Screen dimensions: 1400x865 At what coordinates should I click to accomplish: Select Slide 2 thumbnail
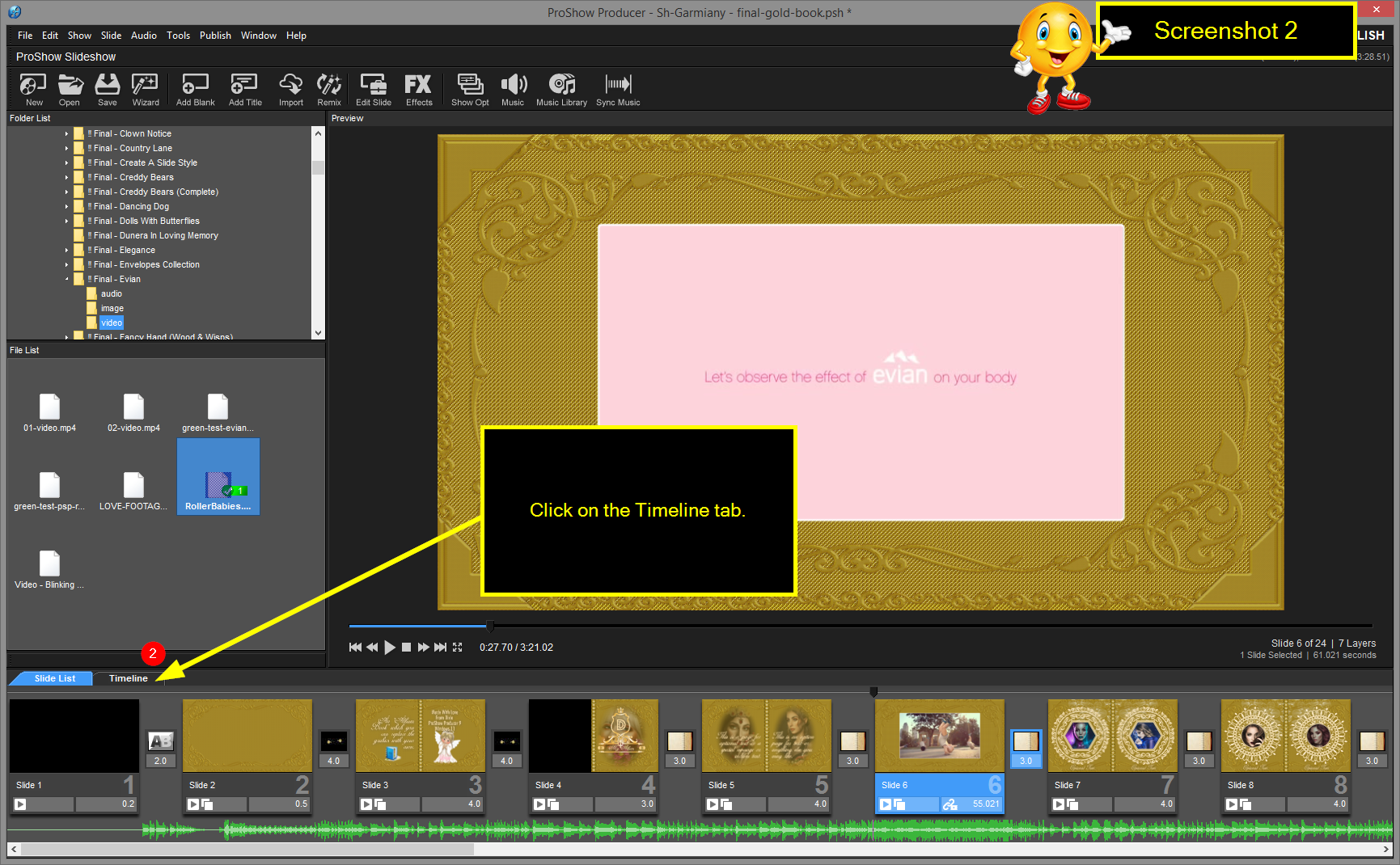[x=247, y=736]
